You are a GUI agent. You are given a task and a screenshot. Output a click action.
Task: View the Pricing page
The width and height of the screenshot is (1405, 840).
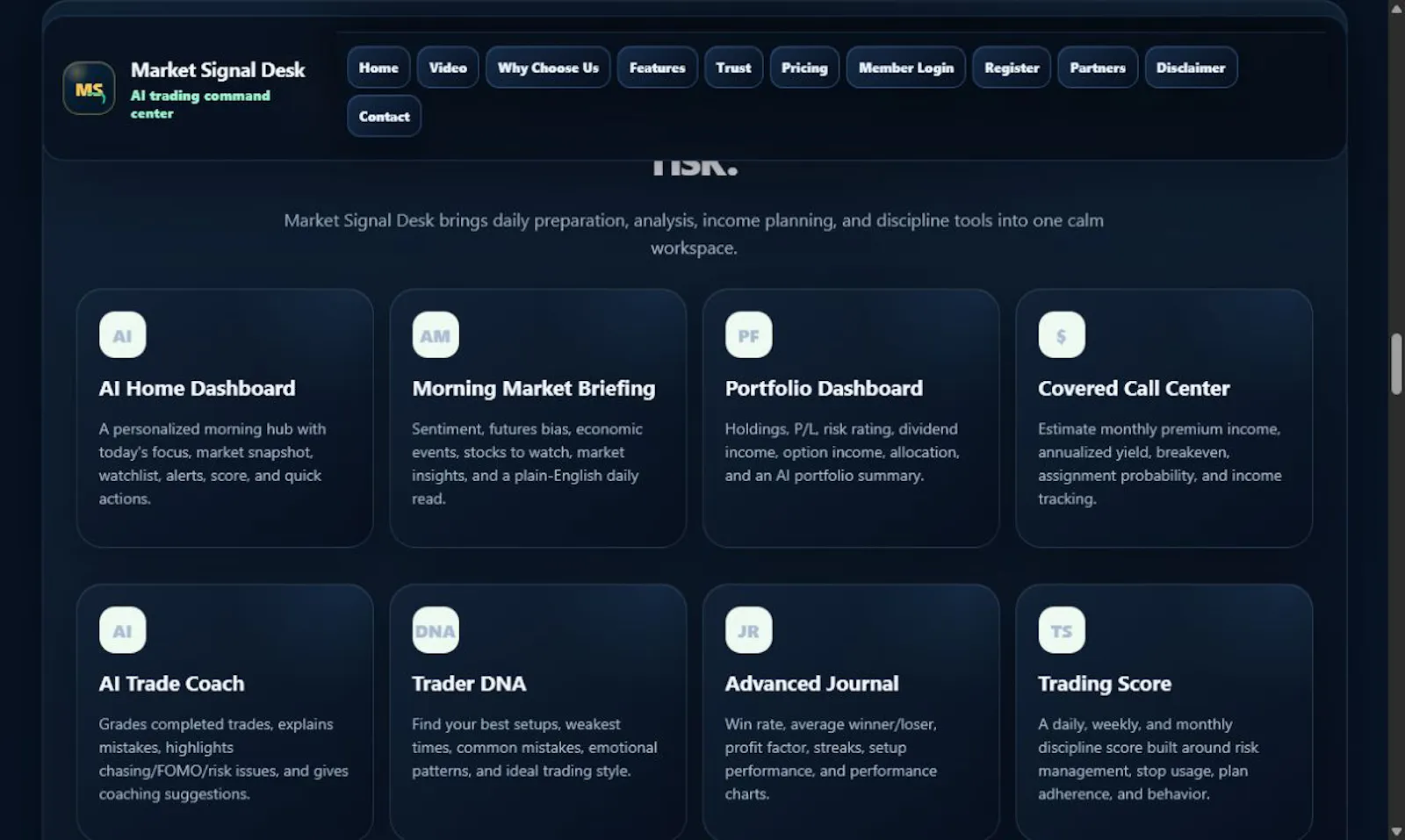804,68
